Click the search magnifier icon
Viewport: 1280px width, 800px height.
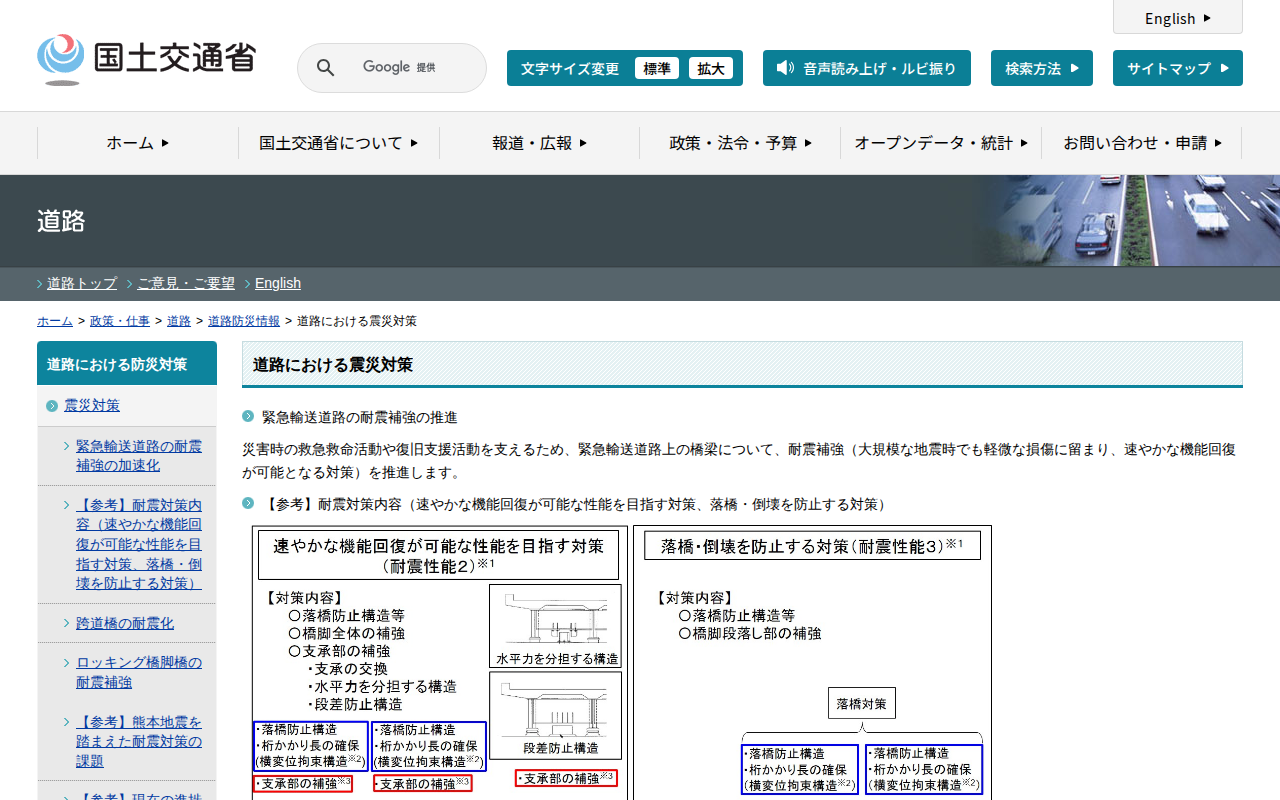[325, 68]
